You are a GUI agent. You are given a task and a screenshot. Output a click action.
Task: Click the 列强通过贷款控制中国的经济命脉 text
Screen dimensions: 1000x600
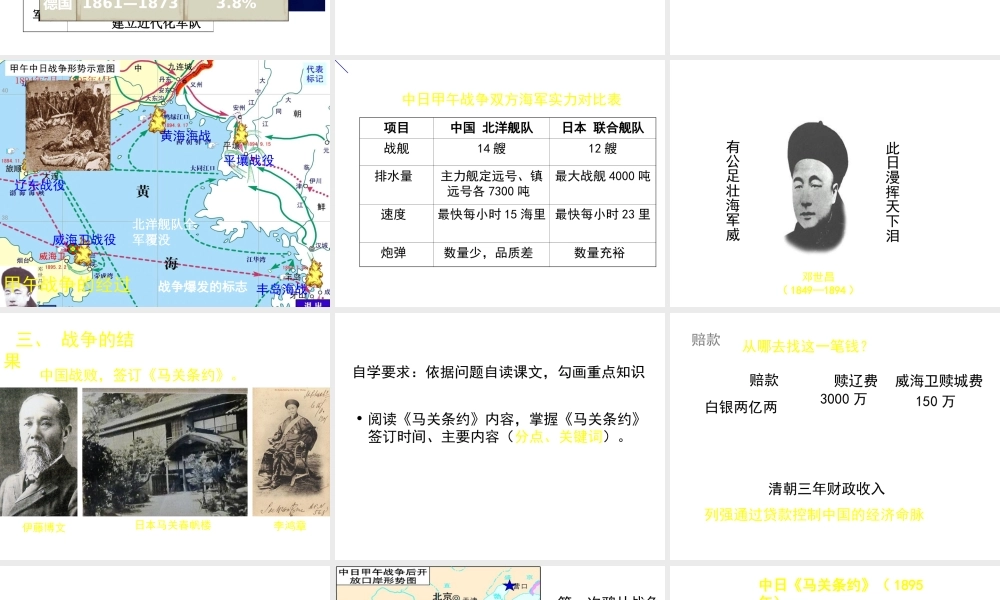(x=814, y=515)
